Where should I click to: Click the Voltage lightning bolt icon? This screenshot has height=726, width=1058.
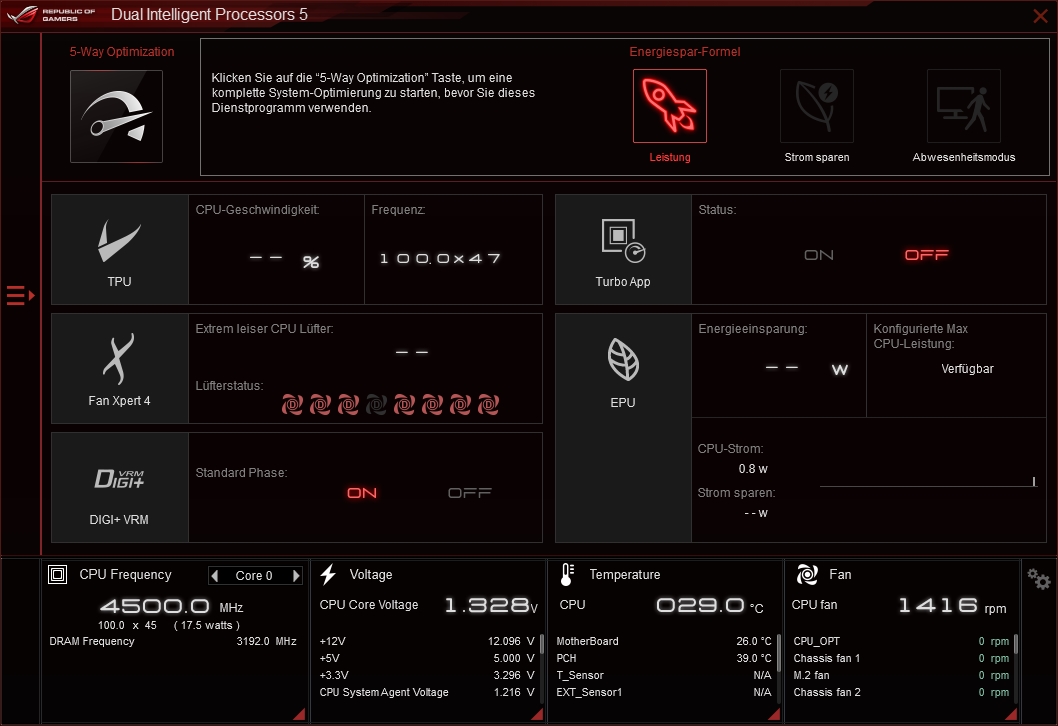pos(328,575)
